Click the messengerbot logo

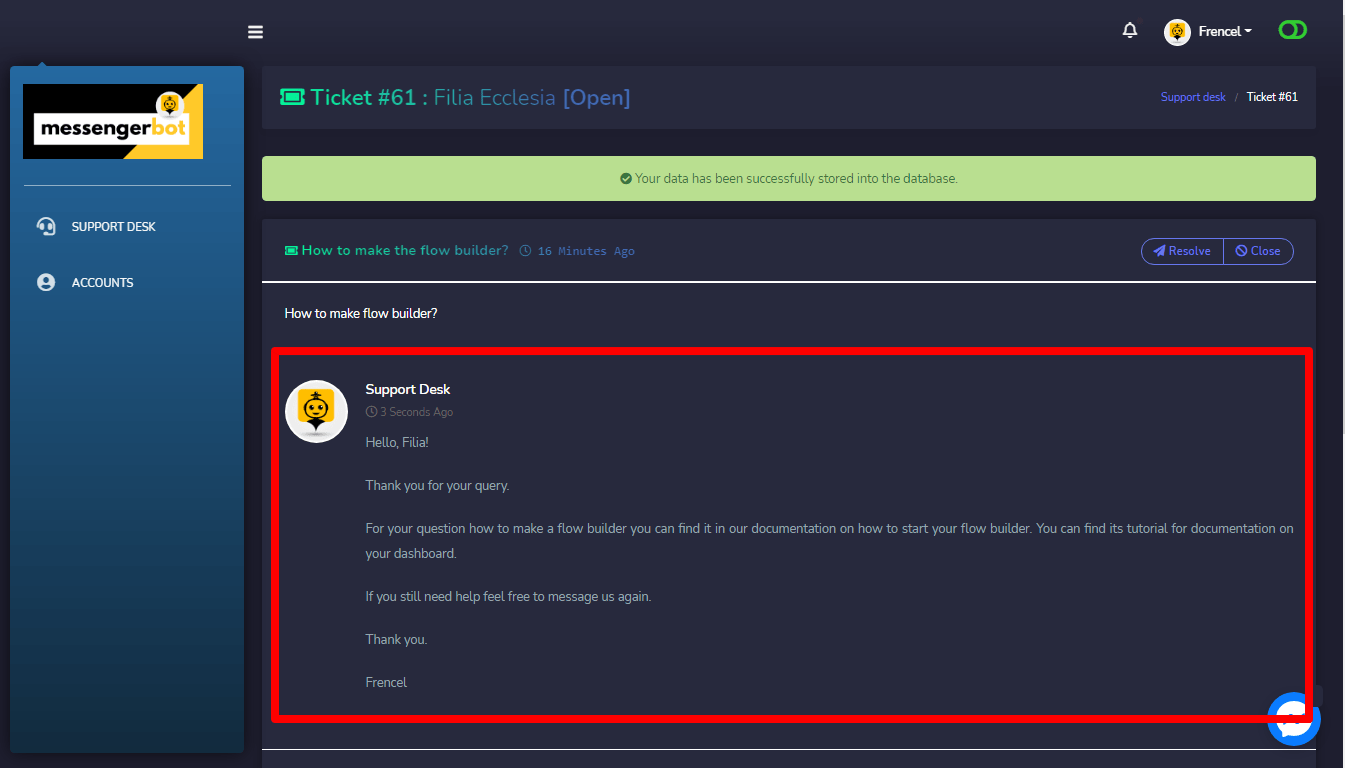[113, 121]
